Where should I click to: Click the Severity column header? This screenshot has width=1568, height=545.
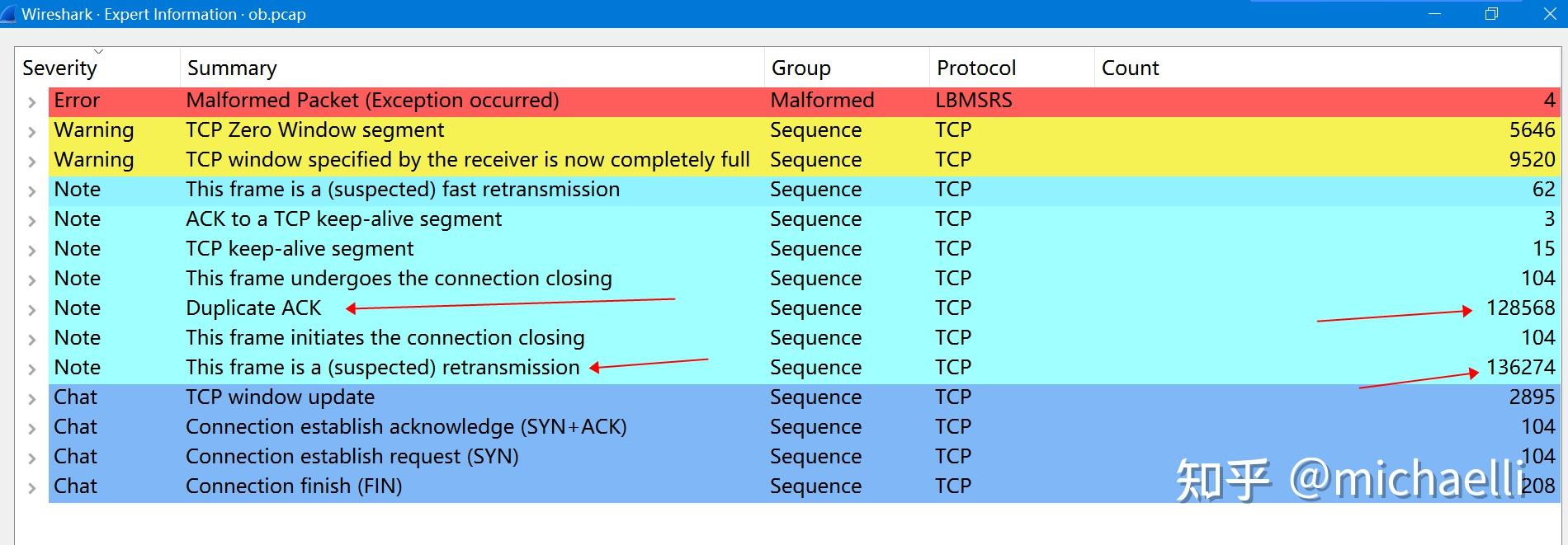[59, 68]
